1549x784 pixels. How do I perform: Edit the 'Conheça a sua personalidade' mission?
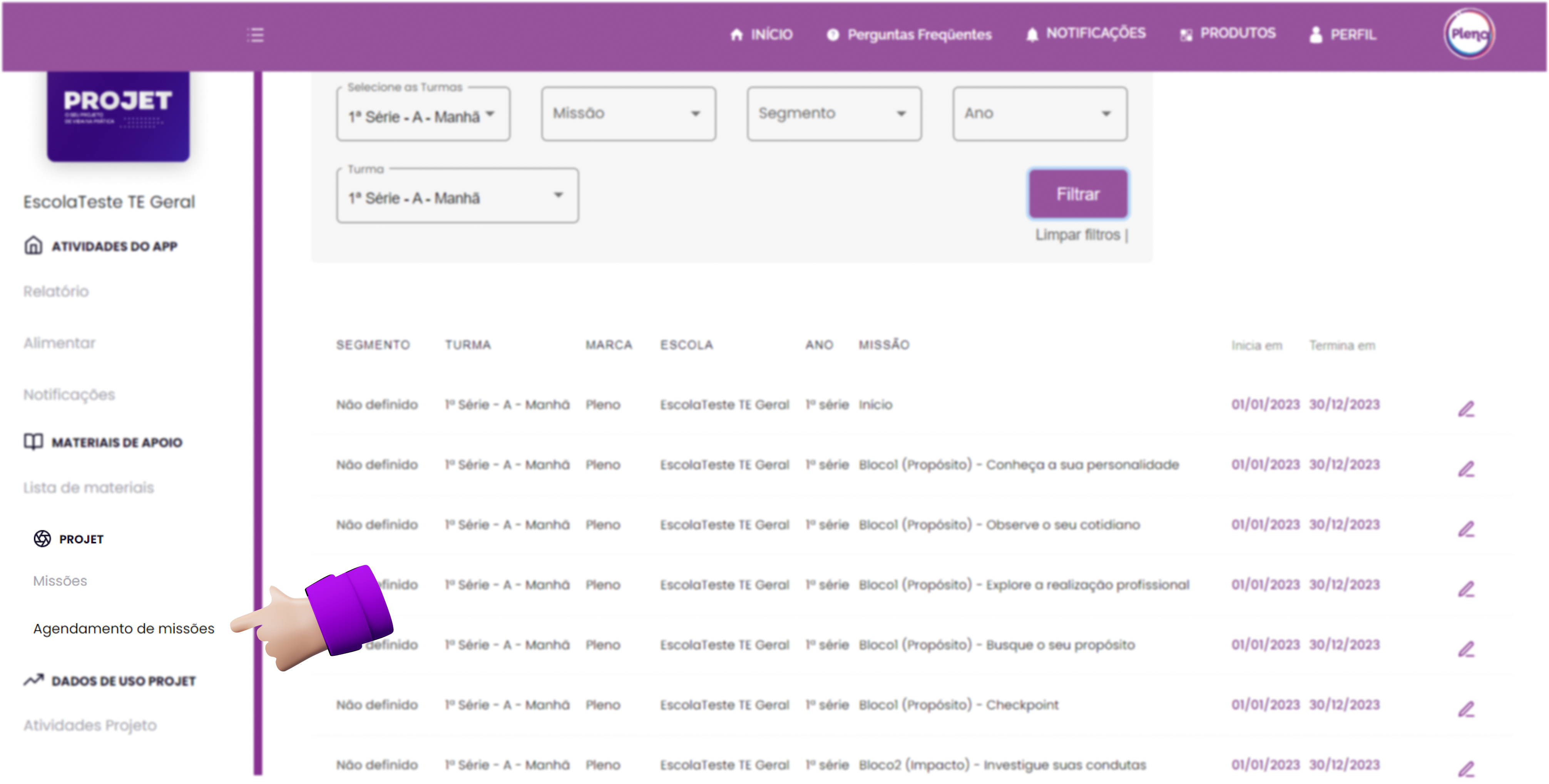(x=1466, y=470)
